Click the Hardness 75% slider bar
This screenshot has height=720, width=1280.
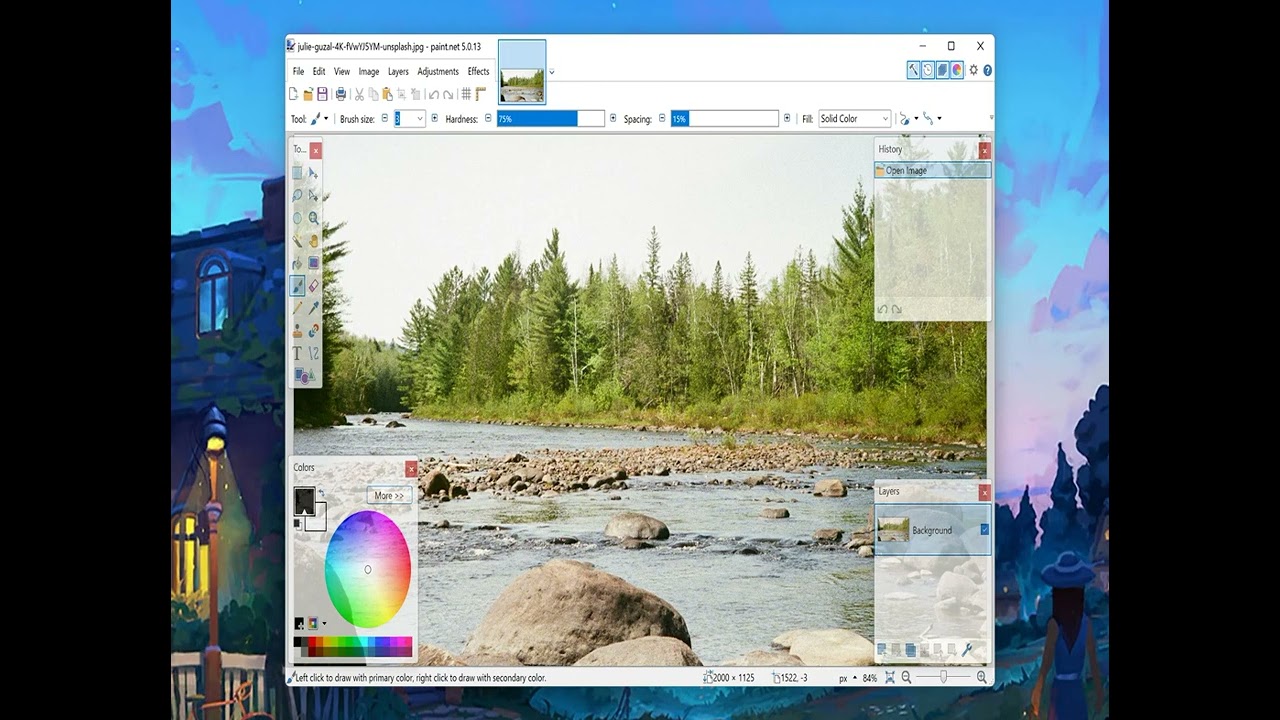click(x=551, y=119)
